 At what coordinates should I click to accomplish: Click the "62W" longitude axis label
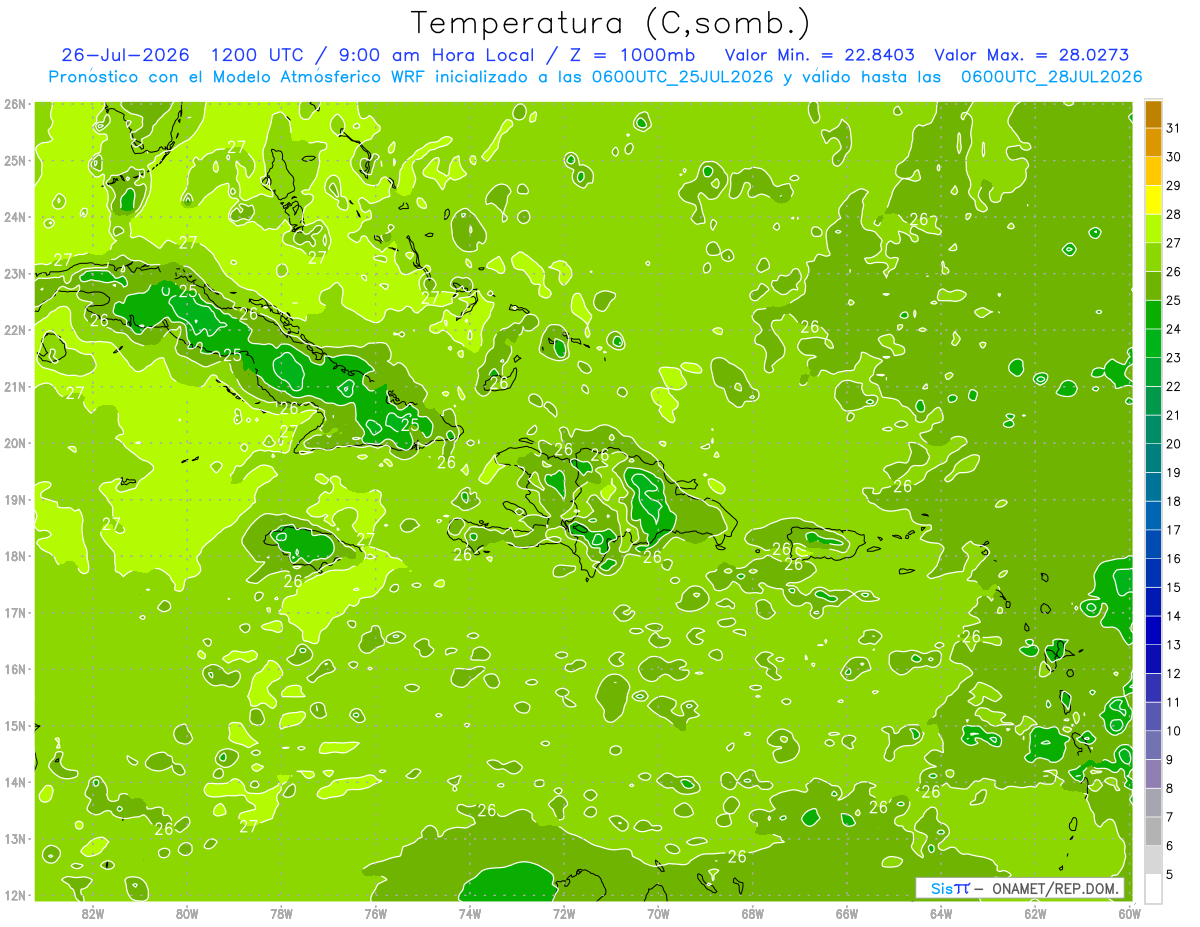point(1035,914)
